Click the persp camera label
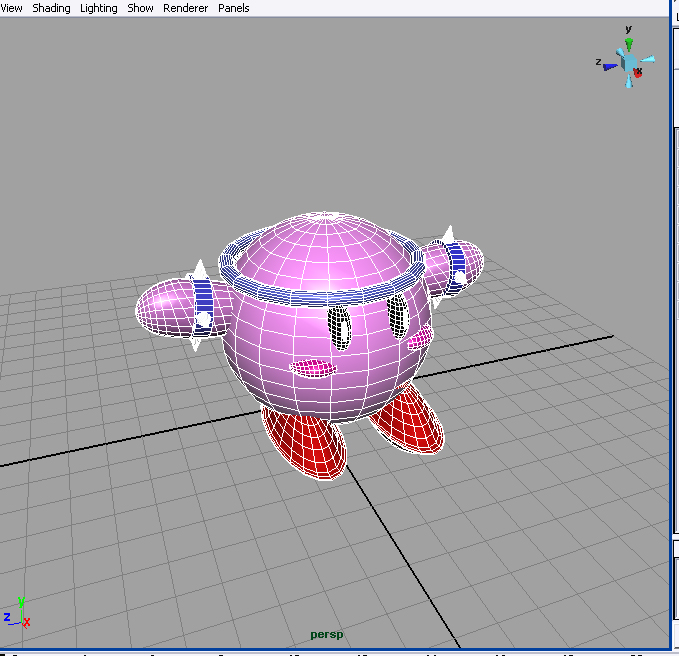The width and height of the screenshot is (679, 656). click(x=327, y=635)
